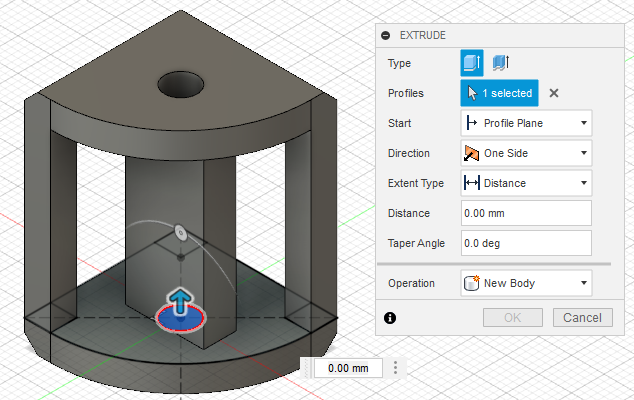Click the Profiles '1 selected' button

[499, 93]
